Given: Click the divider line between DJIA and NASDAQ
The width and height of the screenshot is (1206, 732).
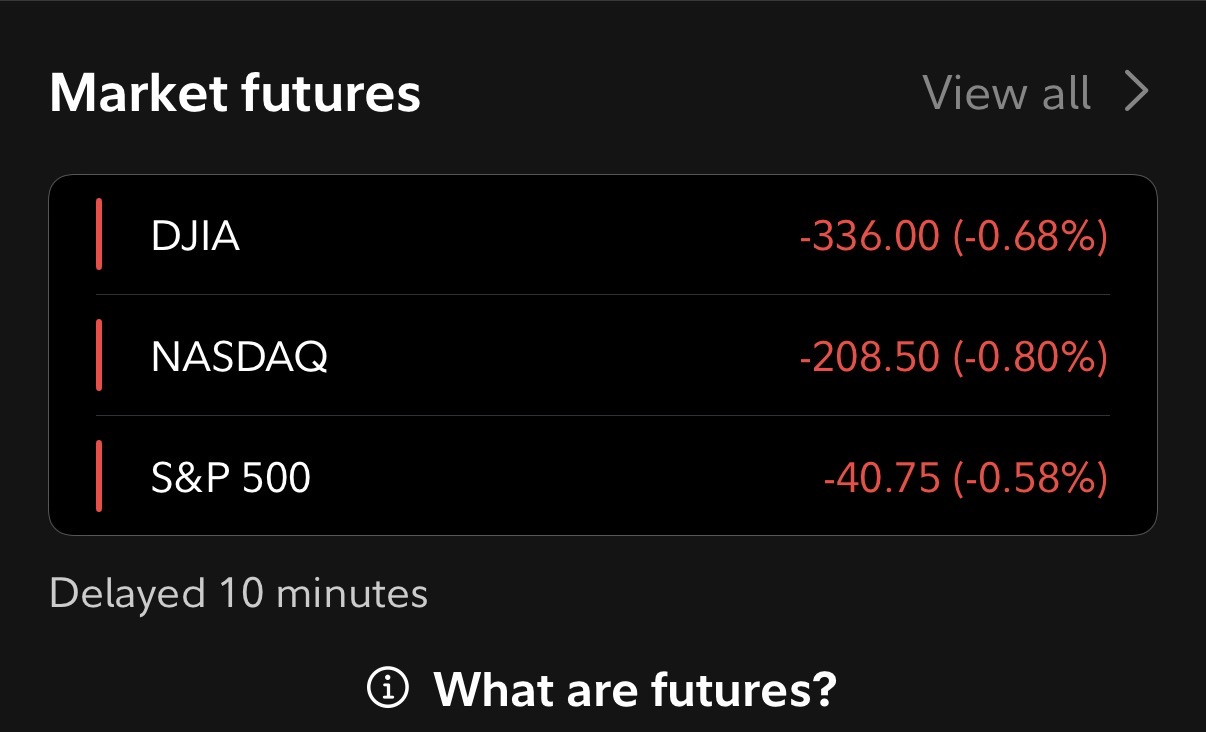Looking at the screenshot, I should (x=602, y=295).
